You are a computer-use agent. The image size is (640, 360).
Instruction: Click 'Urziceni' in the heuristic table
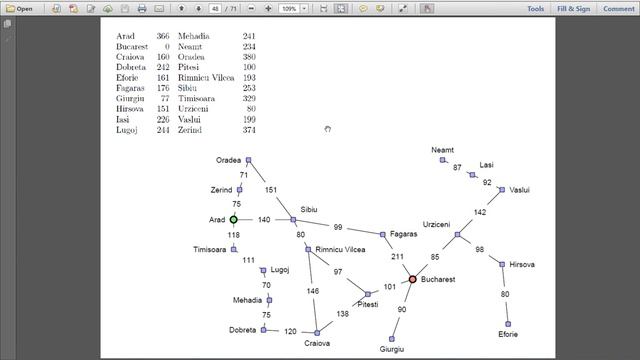[x=193, y=109]
